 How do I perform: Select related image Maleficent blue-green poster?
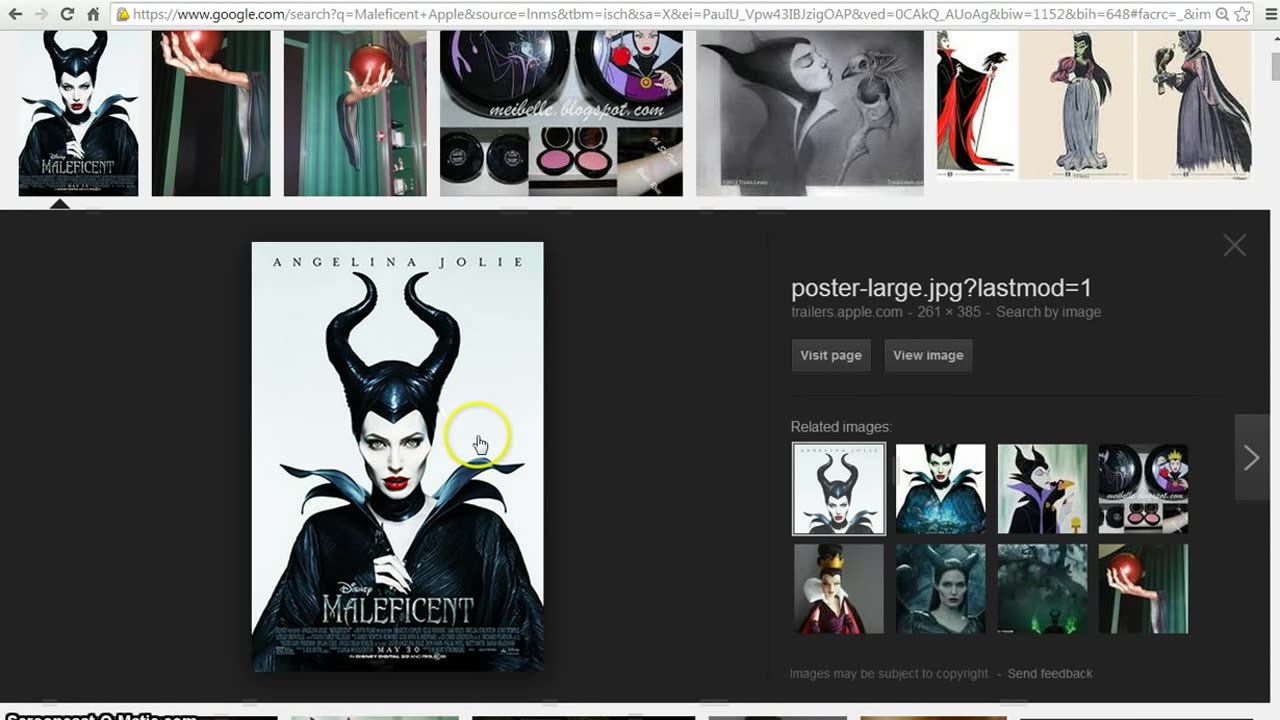(x=940, y=489)
